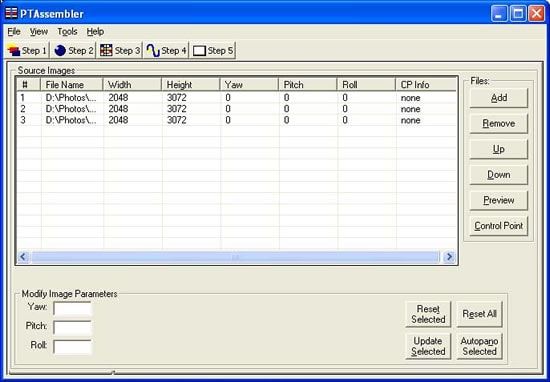Click Update Selected button
The width and height of the screenshot is (550, 382).
click(x=428, y=346)
